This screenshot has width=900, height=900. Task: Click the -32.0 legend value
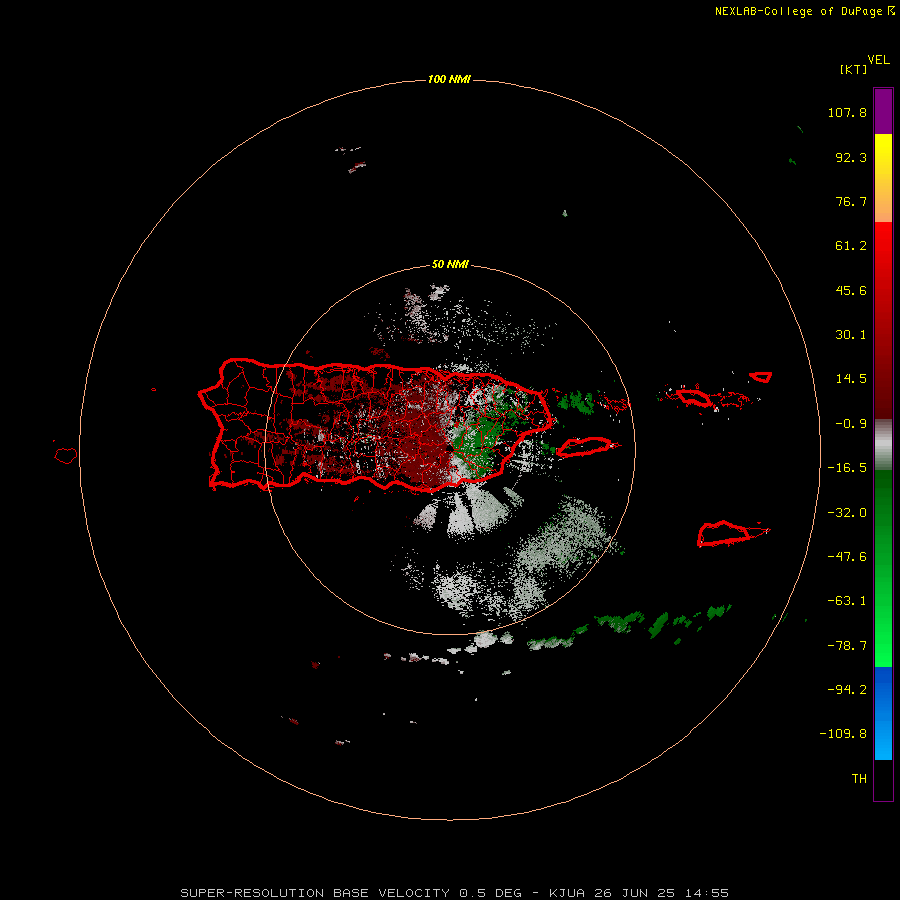[847, 513]
